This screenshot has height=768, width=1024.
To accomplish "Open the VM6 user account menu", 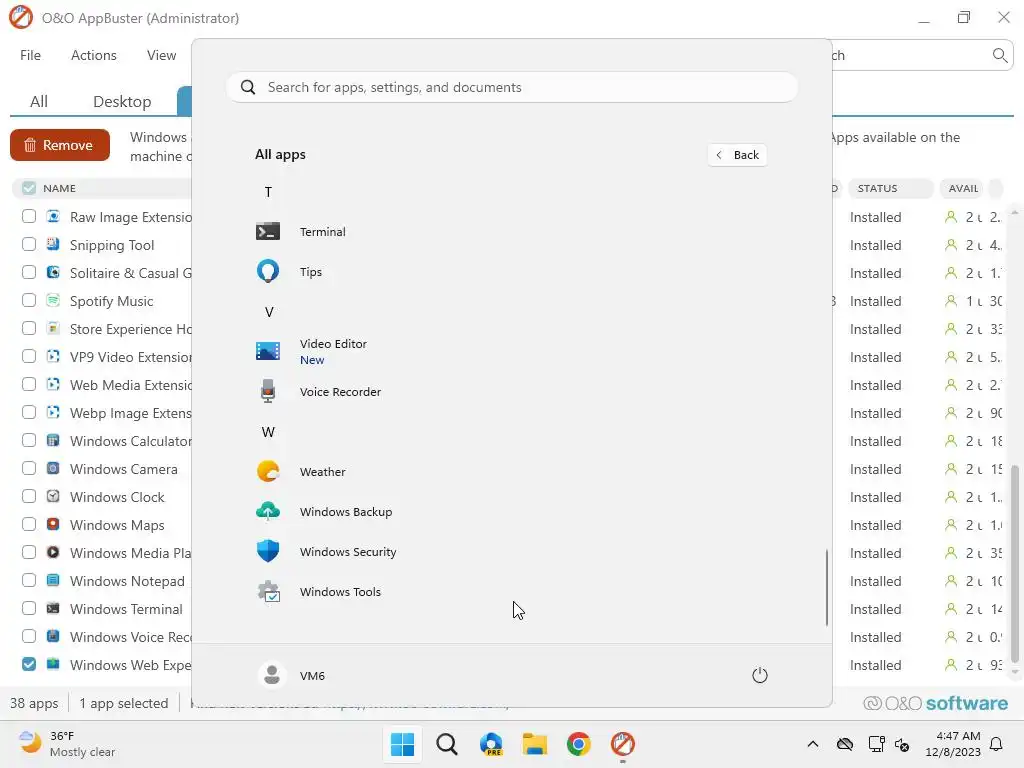I will pyautogui.click(x=292, y=675).
